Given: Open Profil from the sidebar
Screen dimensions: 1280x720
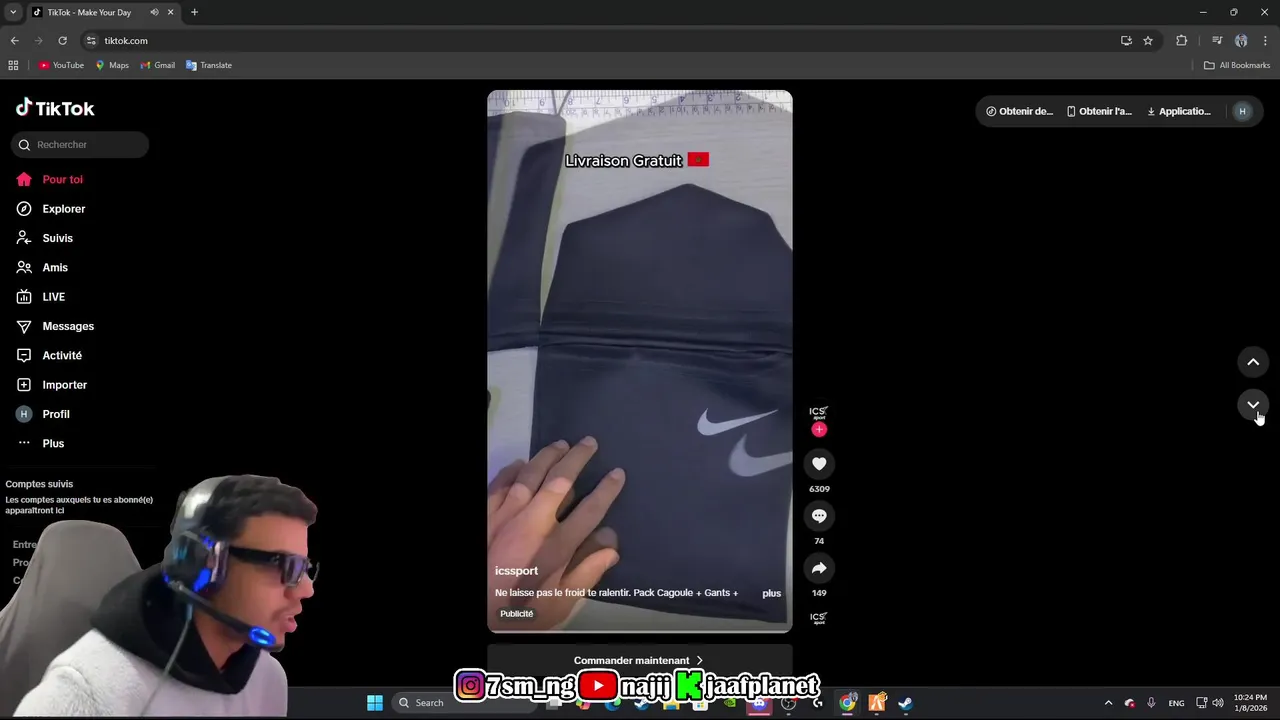Looking at the screenshot, I should coord(43,414).
